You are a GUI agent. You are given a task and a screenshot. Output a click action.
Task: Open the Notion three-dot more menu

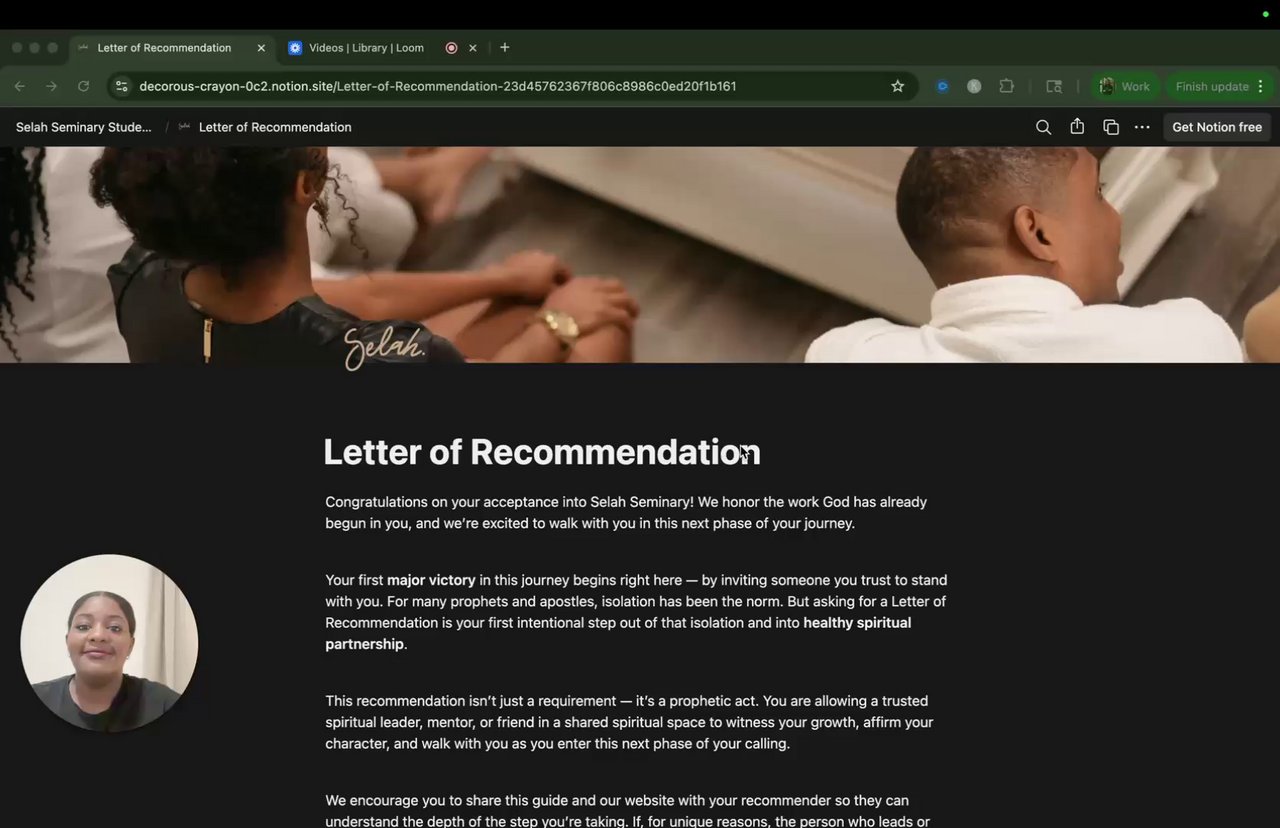pyautogui.click(x=1142, y=127)
